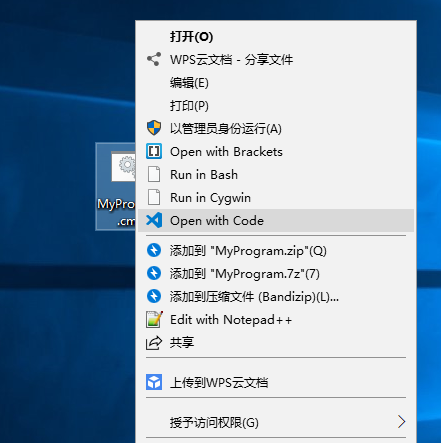The image size is (441, 443).
Task: Choose Open with Code
Action: 276,220
